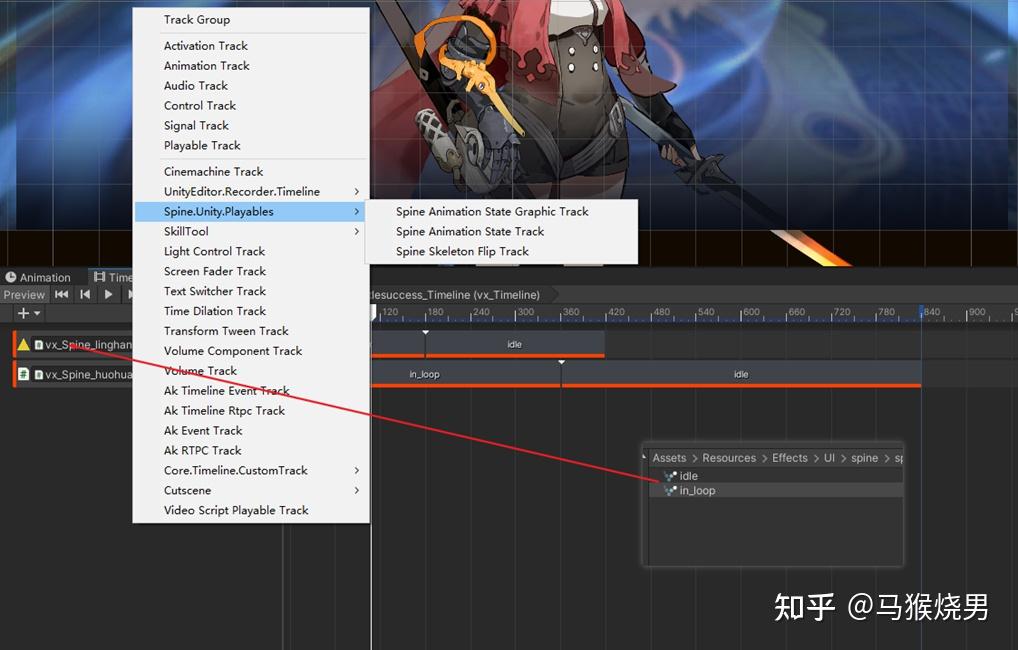This screenshot has width=1018, height=650.
Task: Click the blue playhead at frame 840
Action: tap(921, 312)
